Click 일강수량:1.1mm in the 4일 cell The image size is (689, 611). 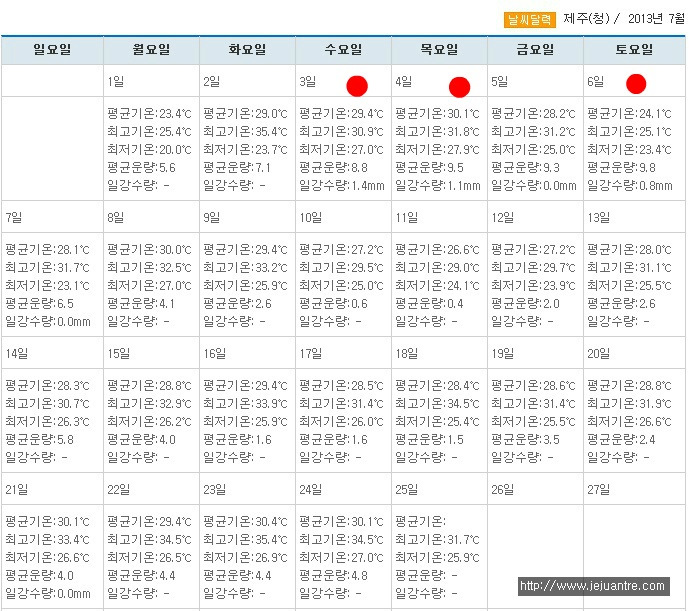click(x=438, y=185)
